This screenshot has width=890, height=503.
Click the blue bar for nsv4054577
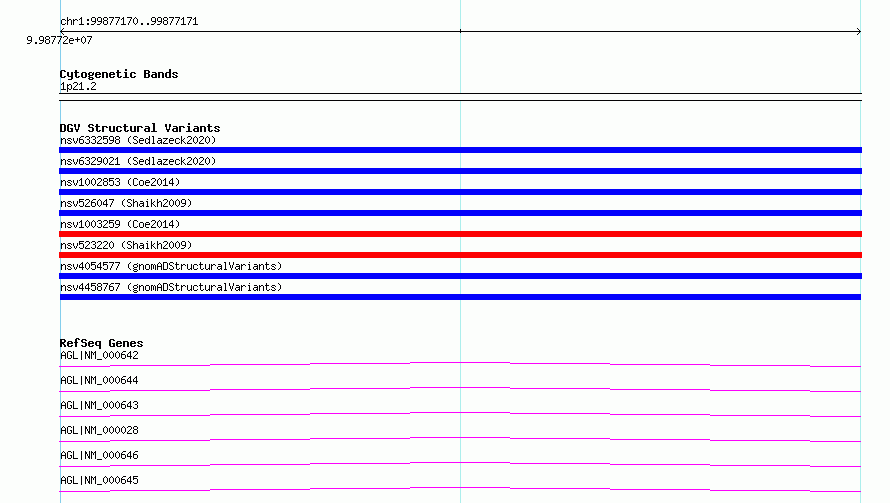pyautogui.click(x=460, y=276)
